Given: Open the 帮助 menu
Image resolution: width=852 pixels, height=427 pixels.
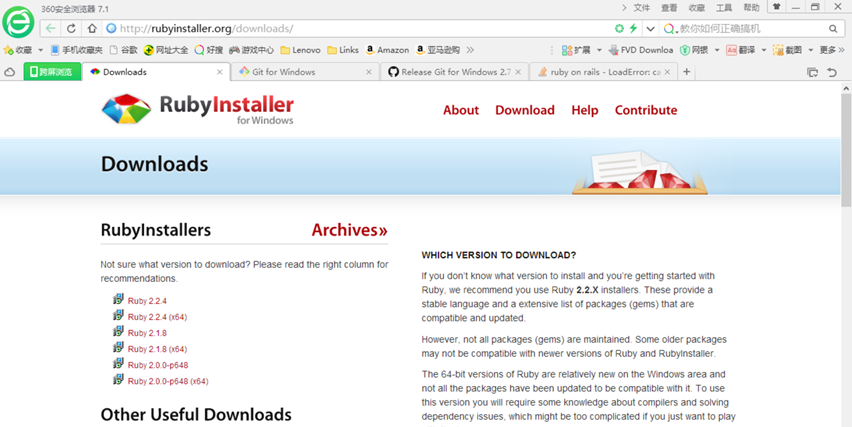Looking at the screenshot, I should [751, 8].
